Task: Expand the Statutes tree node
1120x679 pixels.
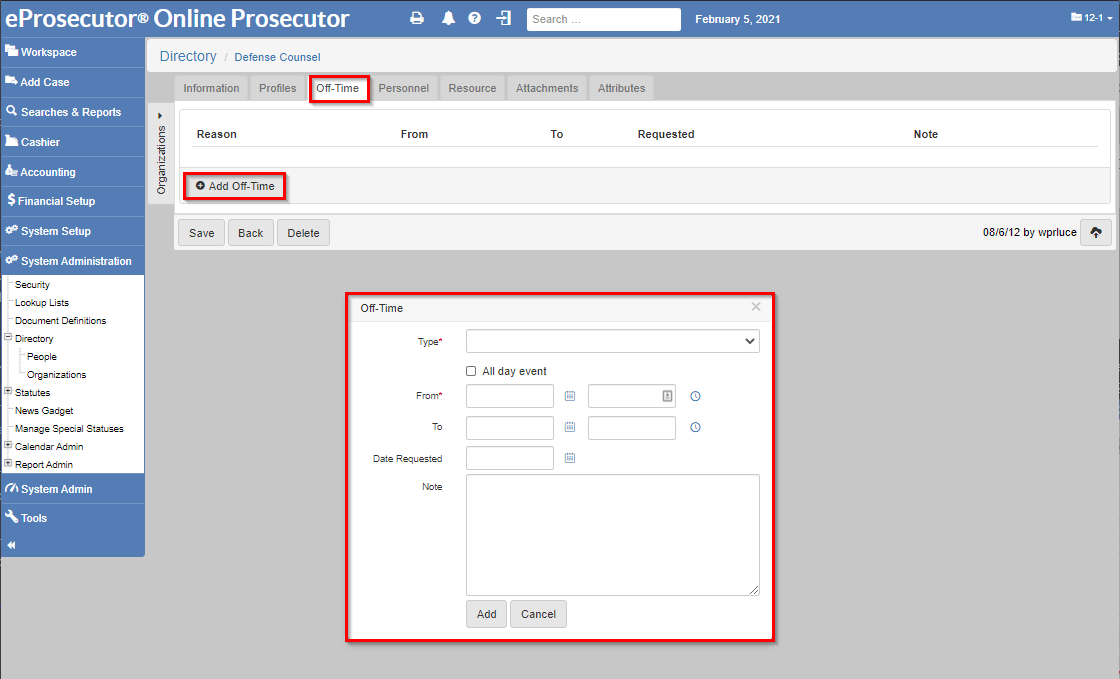Action: pos(8,392)
